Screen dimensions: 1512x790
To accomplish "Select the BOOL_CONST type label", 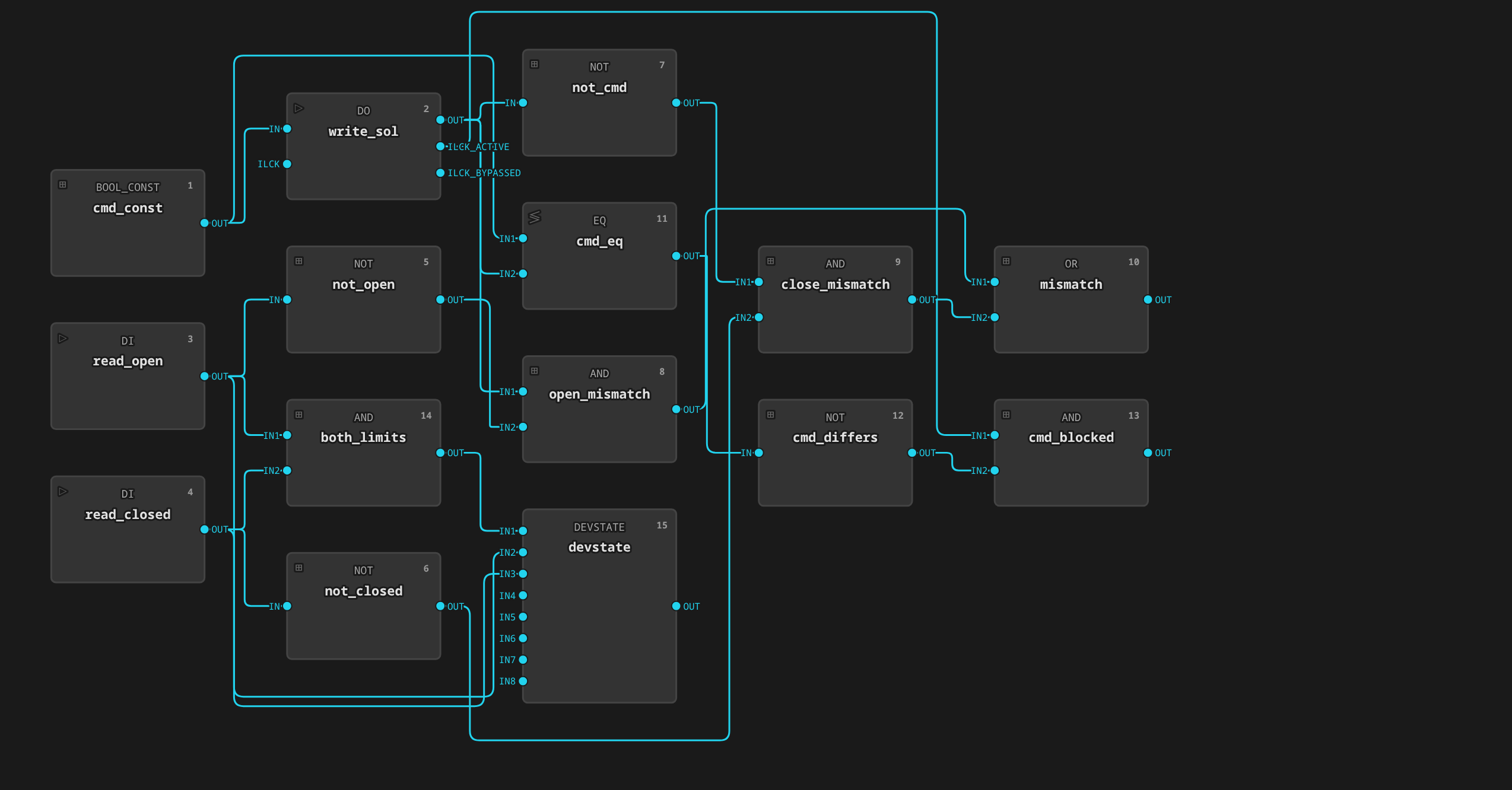I will [x=128, y=187].
